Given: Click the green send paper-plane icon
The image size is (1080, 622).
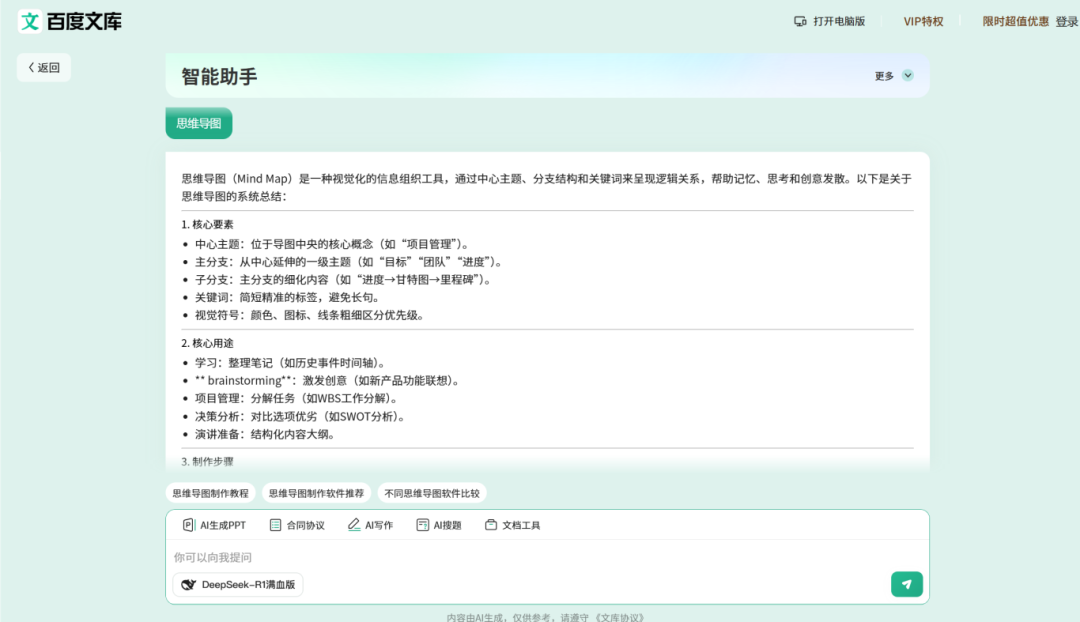Looking at the screenshot, I should [907, 583].
